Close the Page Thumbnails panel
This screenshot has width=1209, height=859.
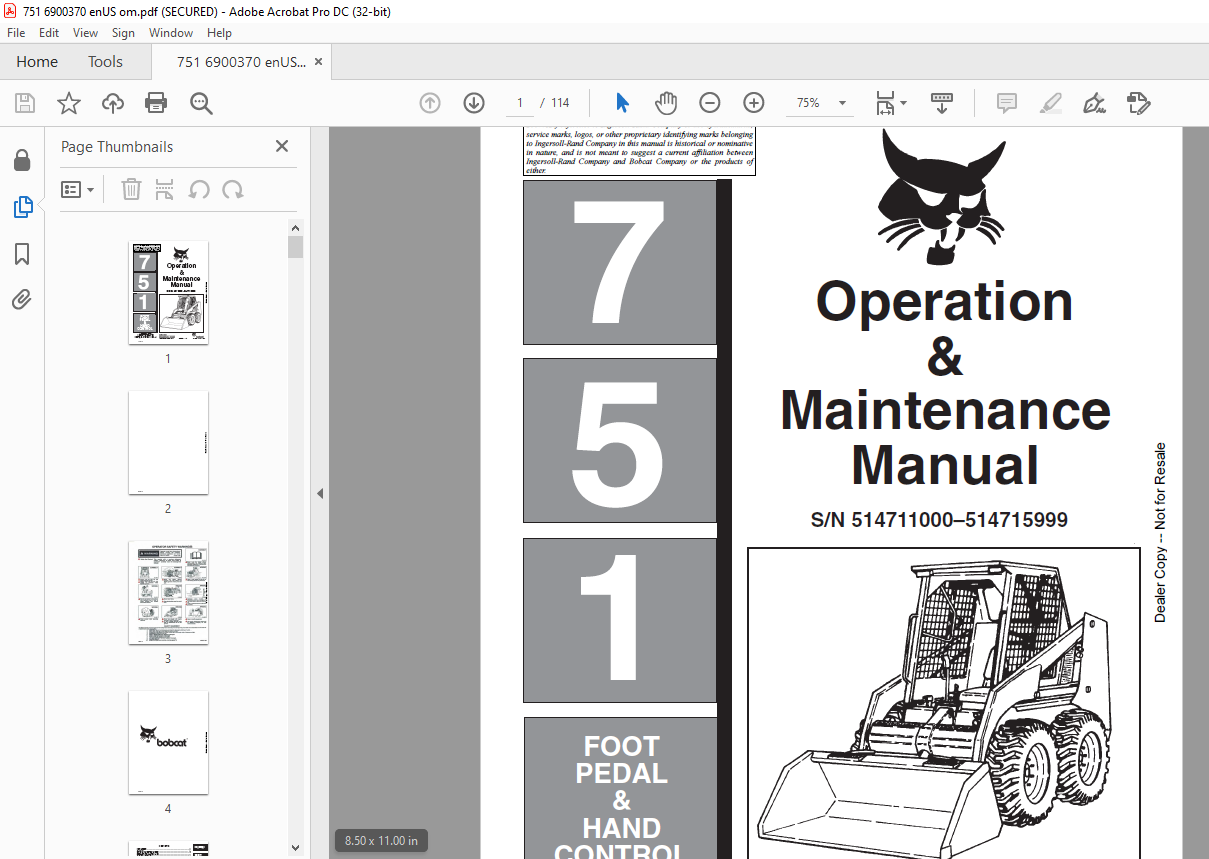282,146
